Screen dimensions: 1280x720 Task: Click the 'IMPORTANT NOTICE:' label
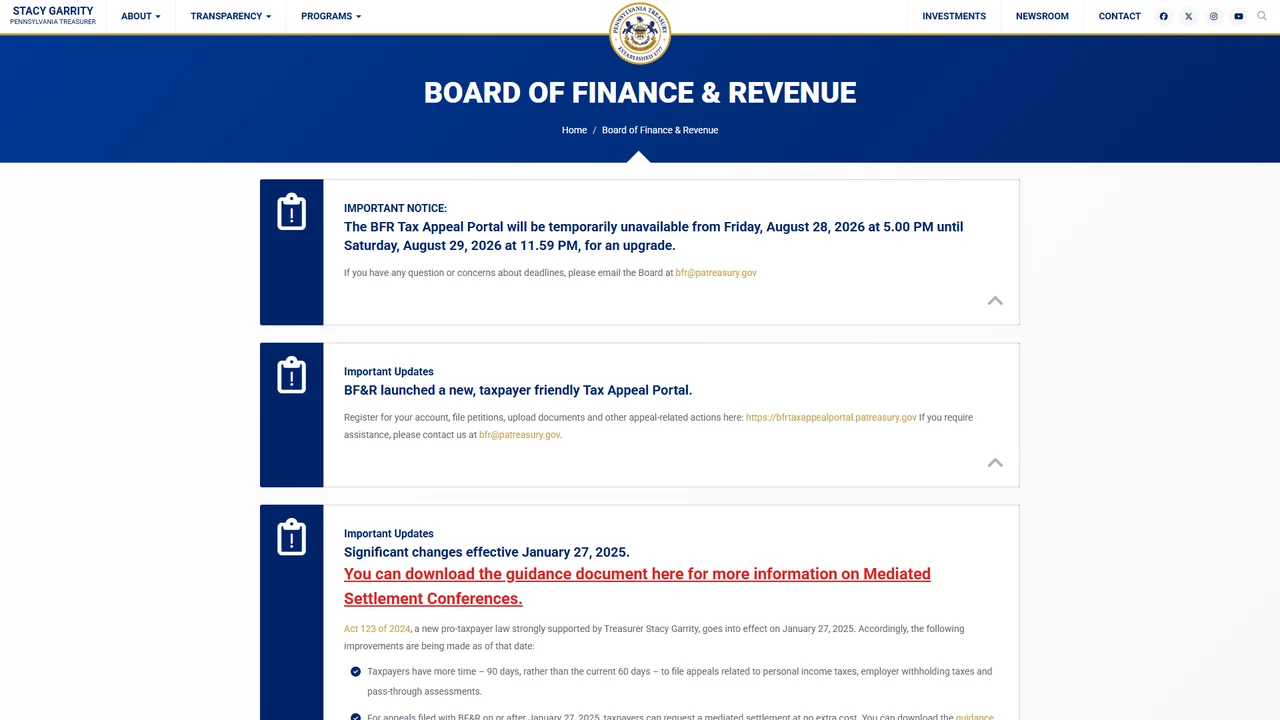[x=395, y=208]
